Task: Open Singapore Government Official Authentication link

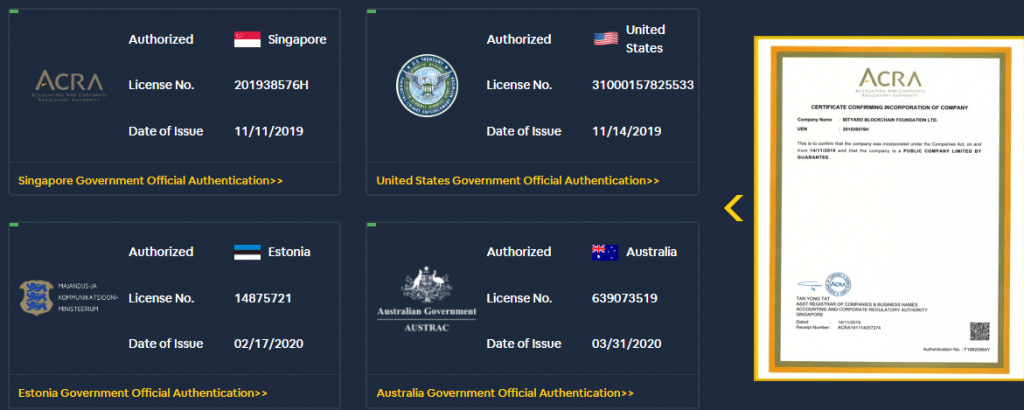Action: click(x=150, y=180)
